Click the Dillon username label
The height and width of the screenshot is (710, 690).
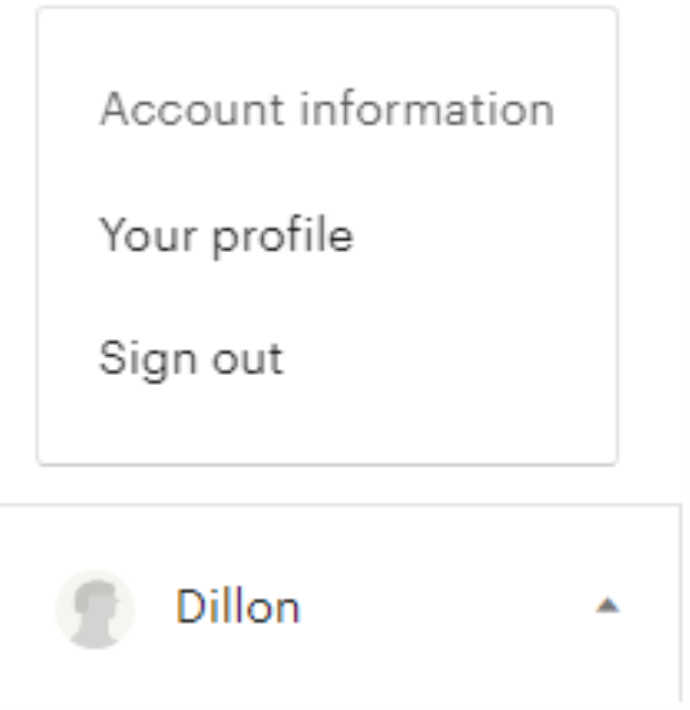tap(238, 606)
